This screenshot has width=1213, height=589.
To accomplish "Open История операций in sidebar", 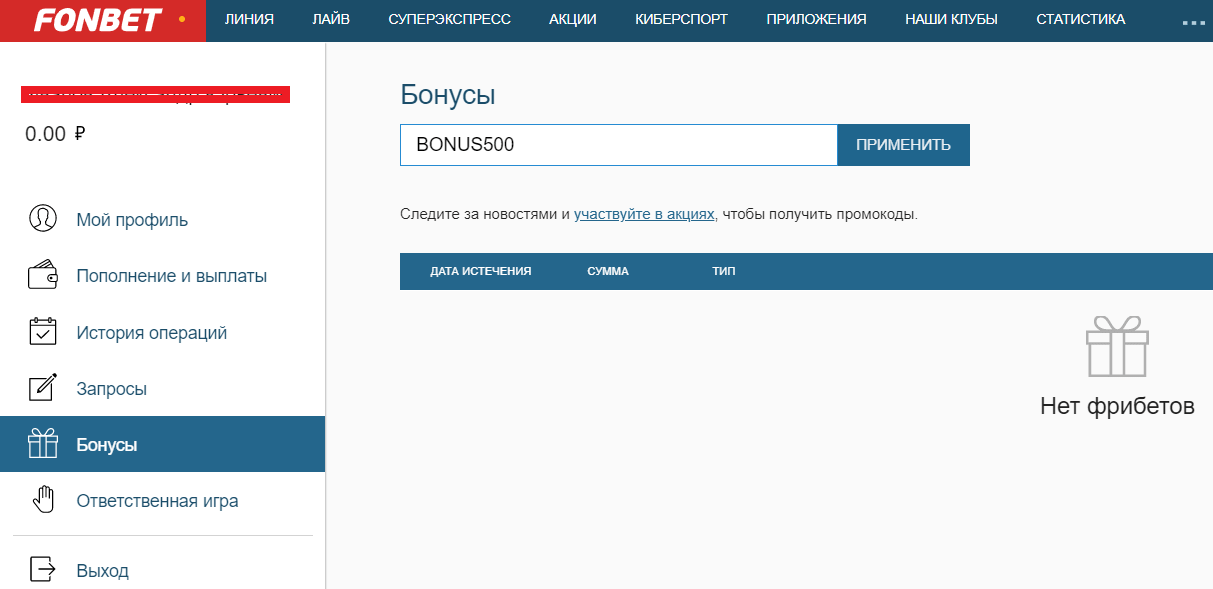I will point(152,333).
